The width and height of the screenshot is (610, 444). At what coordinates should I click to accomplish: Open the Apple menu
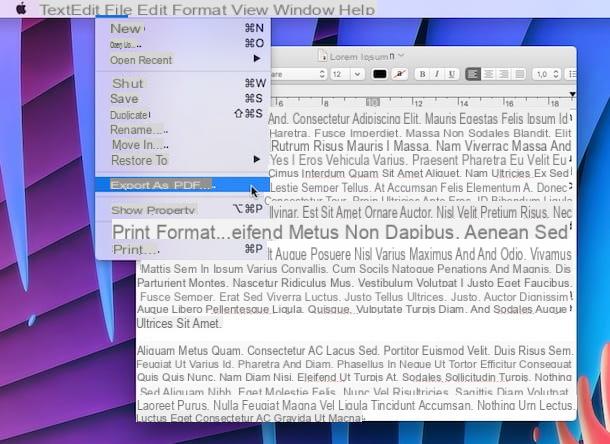click(x=21, y=8)
